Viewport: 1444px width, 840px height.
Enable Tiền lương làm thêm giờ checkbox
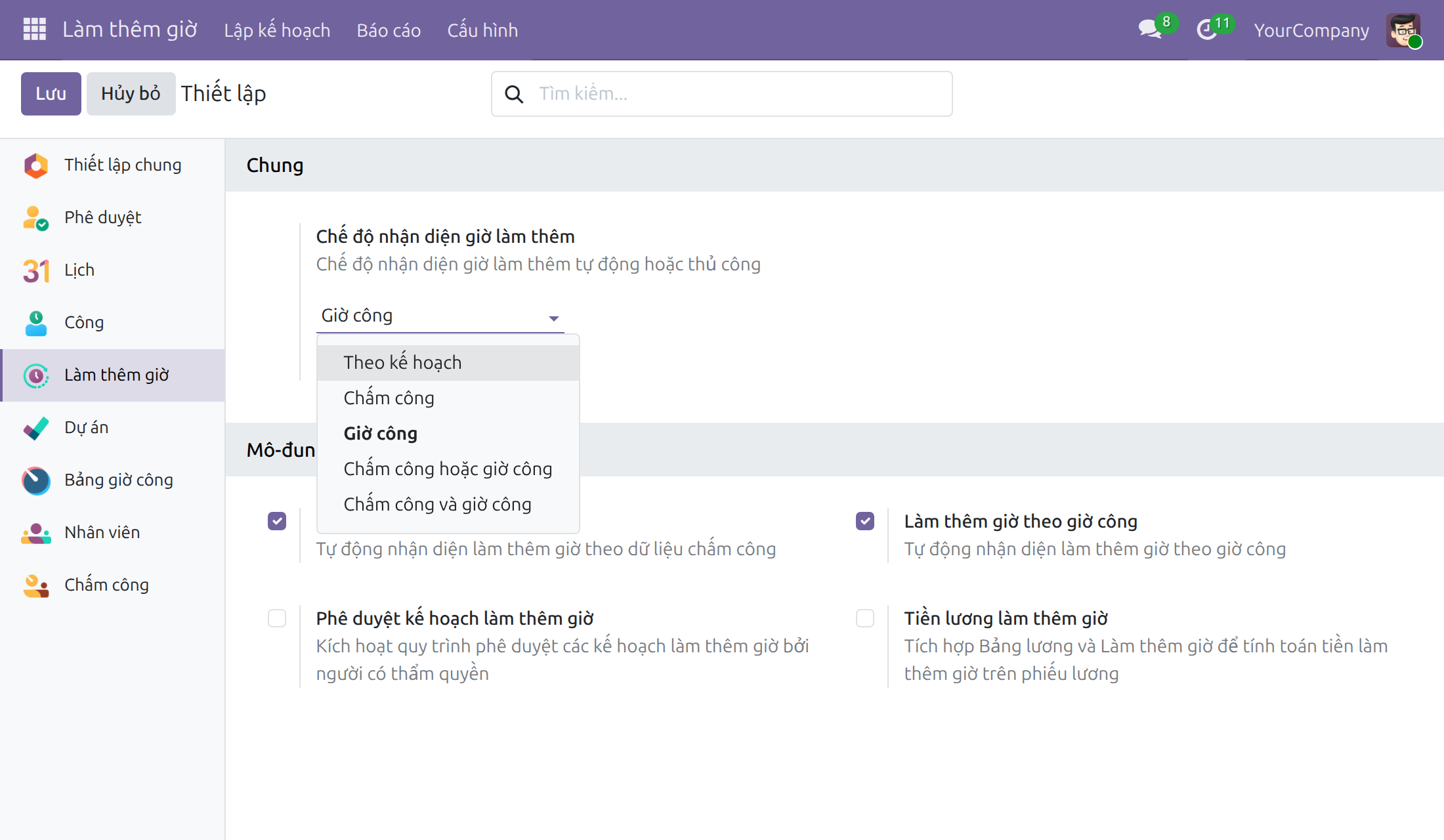pyautogui.click(x=865, y=618)
